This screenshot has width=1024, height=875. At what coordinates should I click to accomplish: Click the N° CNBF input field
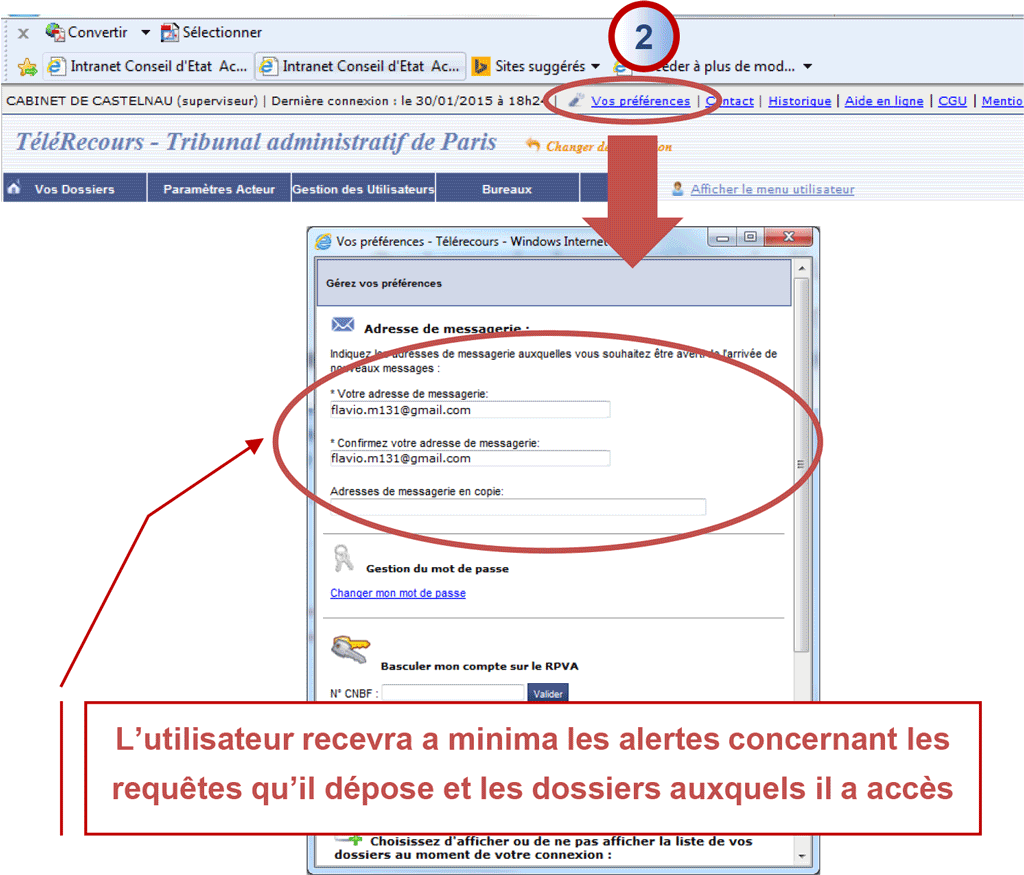453,693
